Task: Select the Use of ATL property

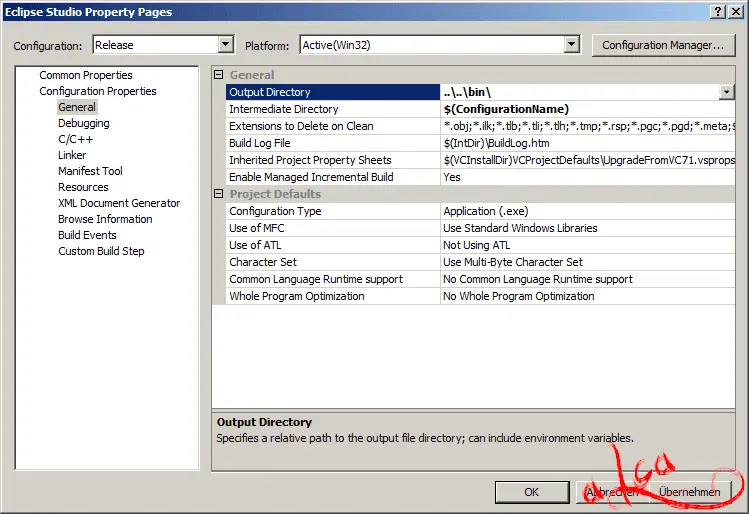Action: point(332,245)
